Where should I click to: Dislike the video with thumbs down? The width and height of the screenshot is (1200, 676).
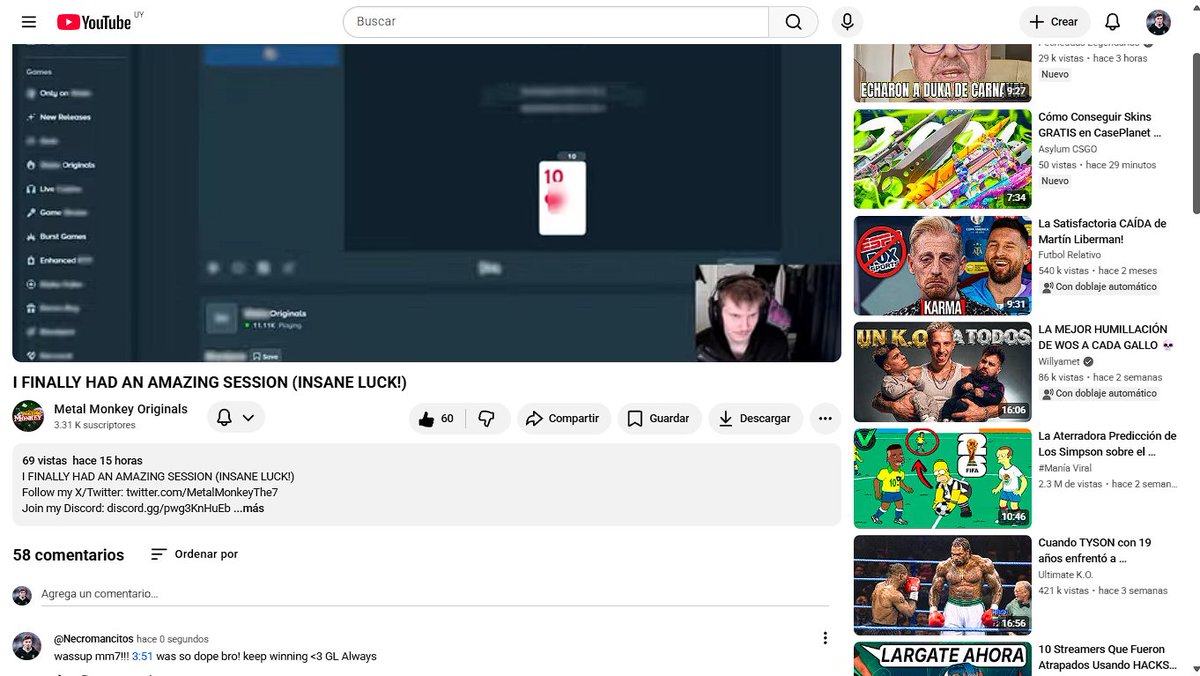click(487, 418)
